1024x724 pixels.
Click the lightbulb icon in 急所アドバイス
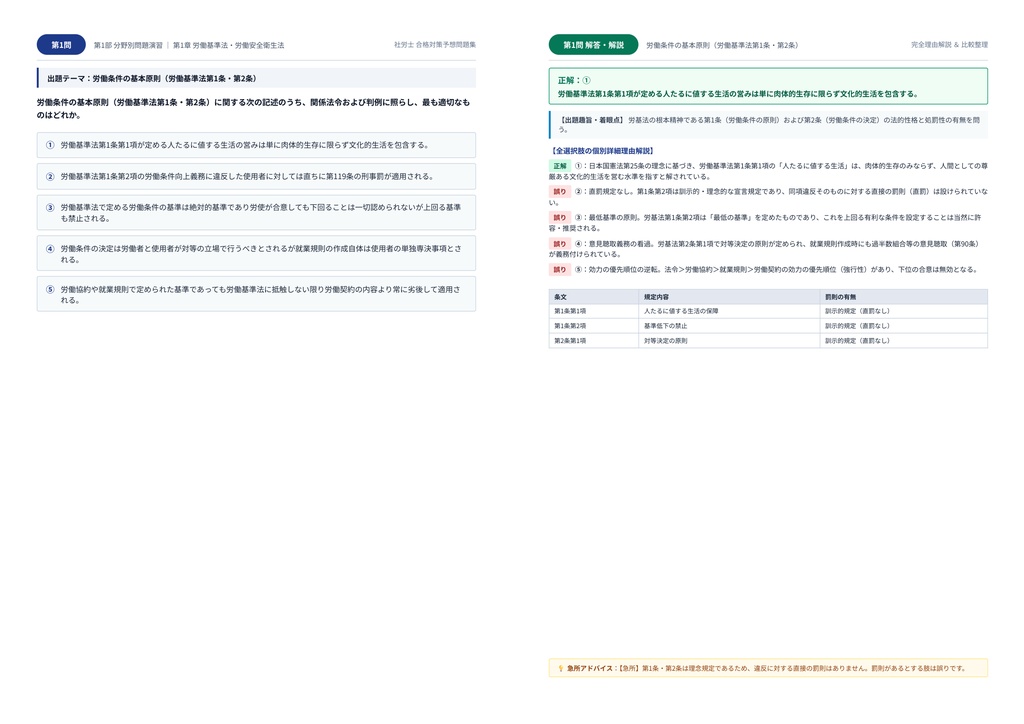tap(560, 668)
